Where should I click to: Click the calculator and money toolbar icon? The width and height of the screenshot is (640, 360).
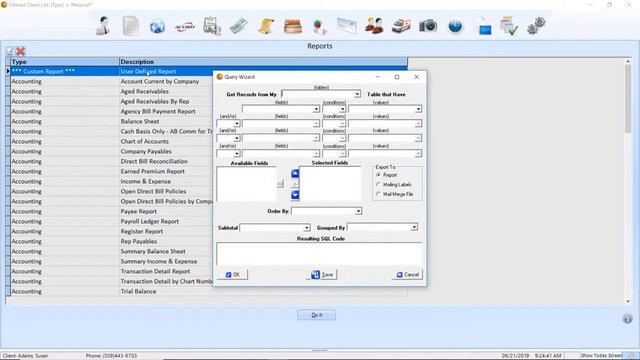pyautogui.click(x=212, y=26)
